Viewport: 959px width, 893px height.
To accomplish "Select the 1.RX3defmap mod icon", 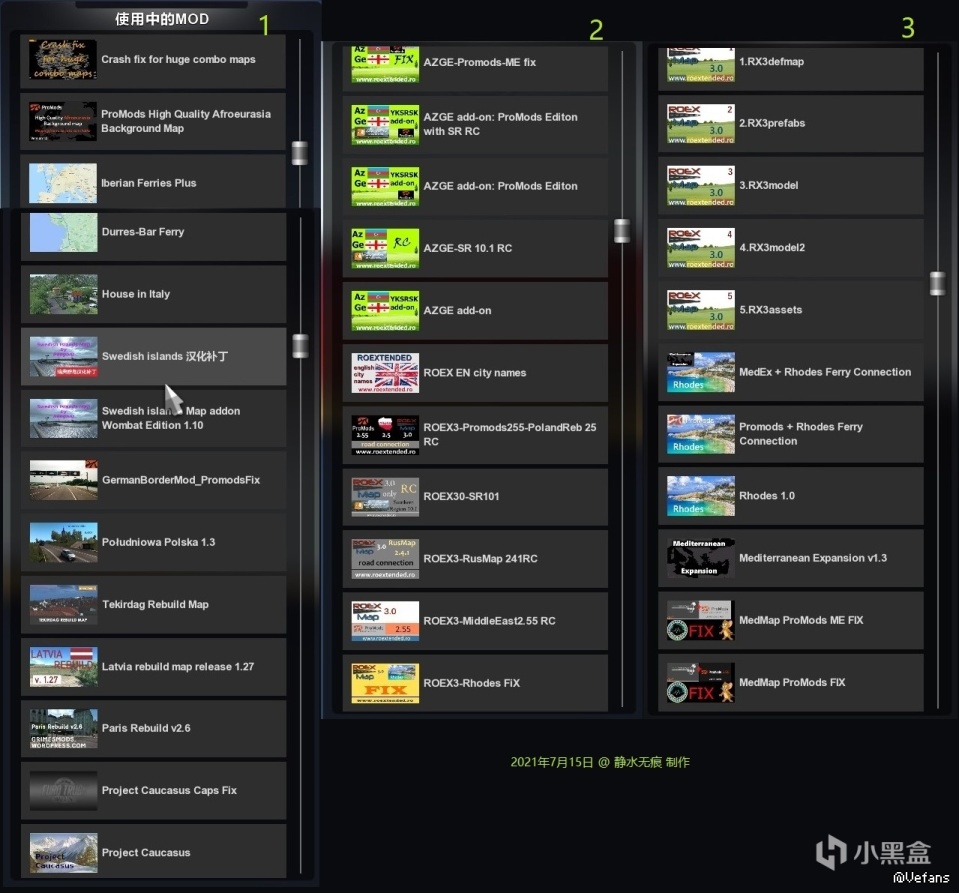I will [x=701, y=64].
